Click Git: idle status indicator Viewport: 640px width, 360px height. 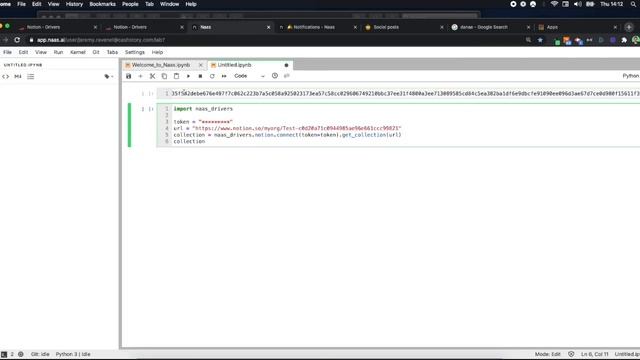point(40,354)
